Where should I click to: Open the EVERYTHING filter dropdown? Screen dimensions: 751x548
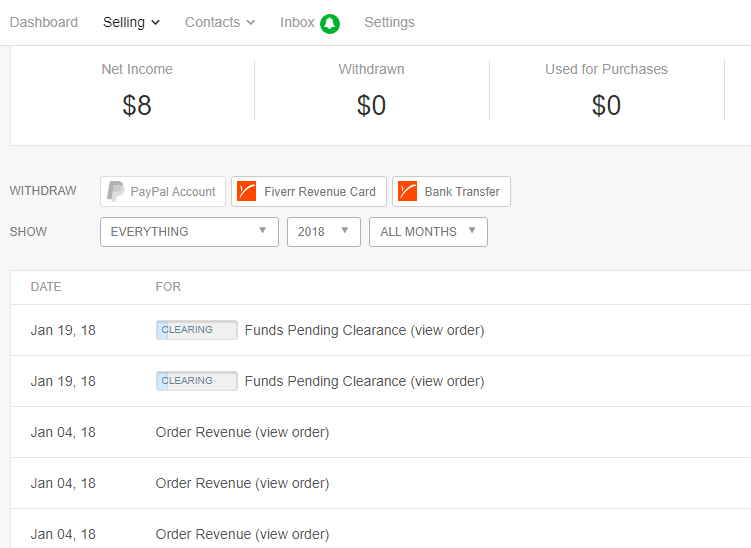189,232
